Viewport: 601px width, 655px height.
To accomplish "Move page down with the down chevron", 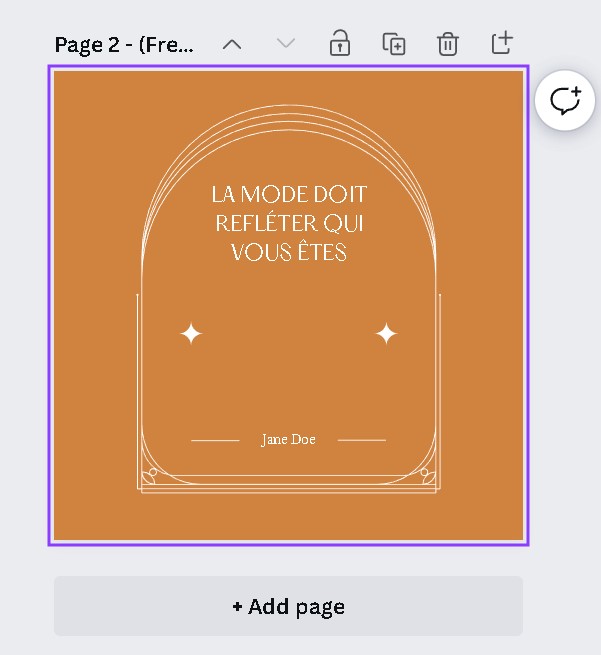I will 286,43.
